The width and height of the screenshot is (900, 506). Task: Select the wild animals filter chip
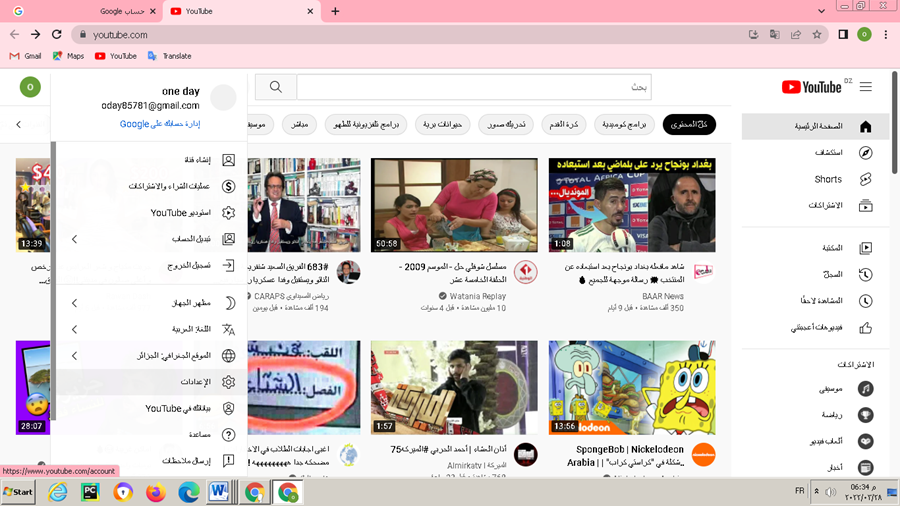click(443, 124)
